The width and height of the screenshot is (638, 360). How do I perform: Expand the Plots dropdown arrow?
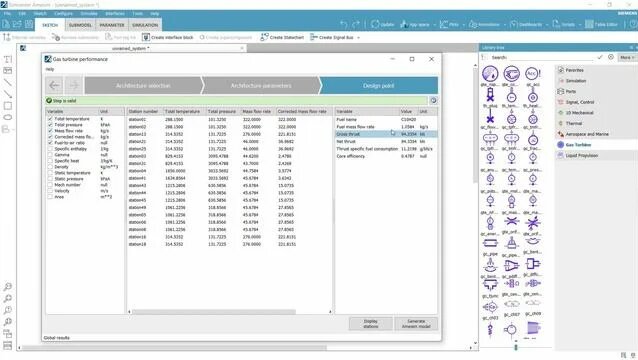pos(463,25)
